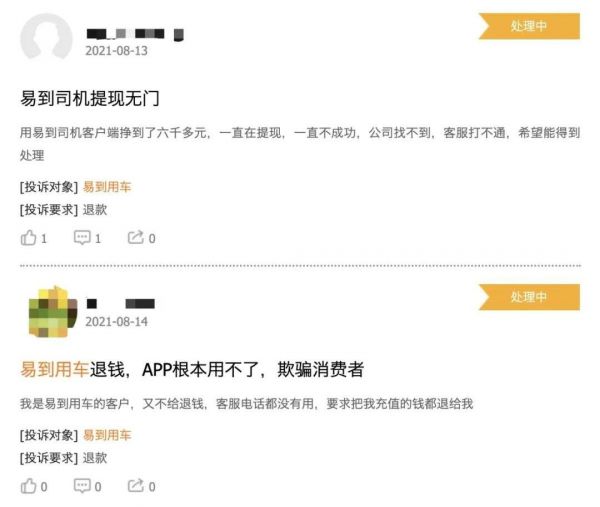
Task: Open second complaint username above 2021-08-14
Action: (x=121, y=304)
